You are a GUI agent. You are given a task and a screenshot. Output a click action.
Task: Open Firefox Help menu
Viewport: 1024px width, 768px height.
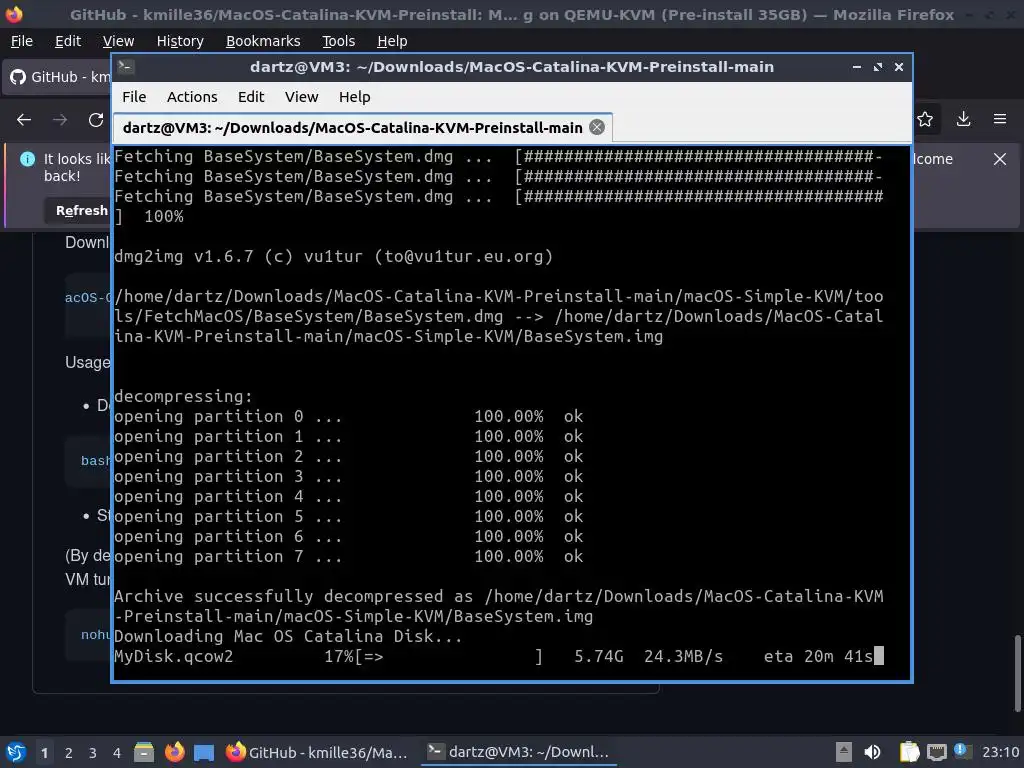(x=392, y=41)
